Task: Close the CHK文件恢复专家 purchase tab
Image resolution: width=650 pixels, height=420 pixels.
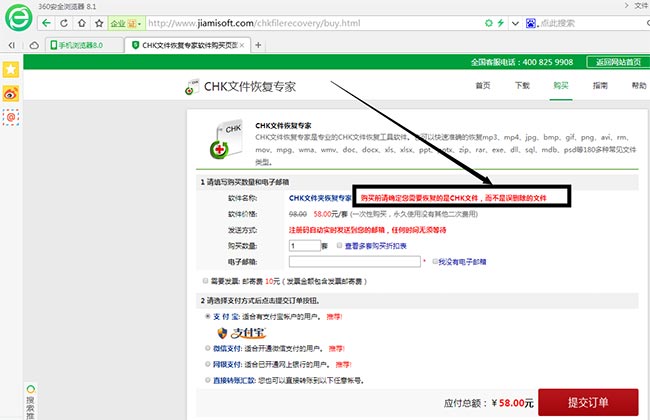Action: (242, 45)
